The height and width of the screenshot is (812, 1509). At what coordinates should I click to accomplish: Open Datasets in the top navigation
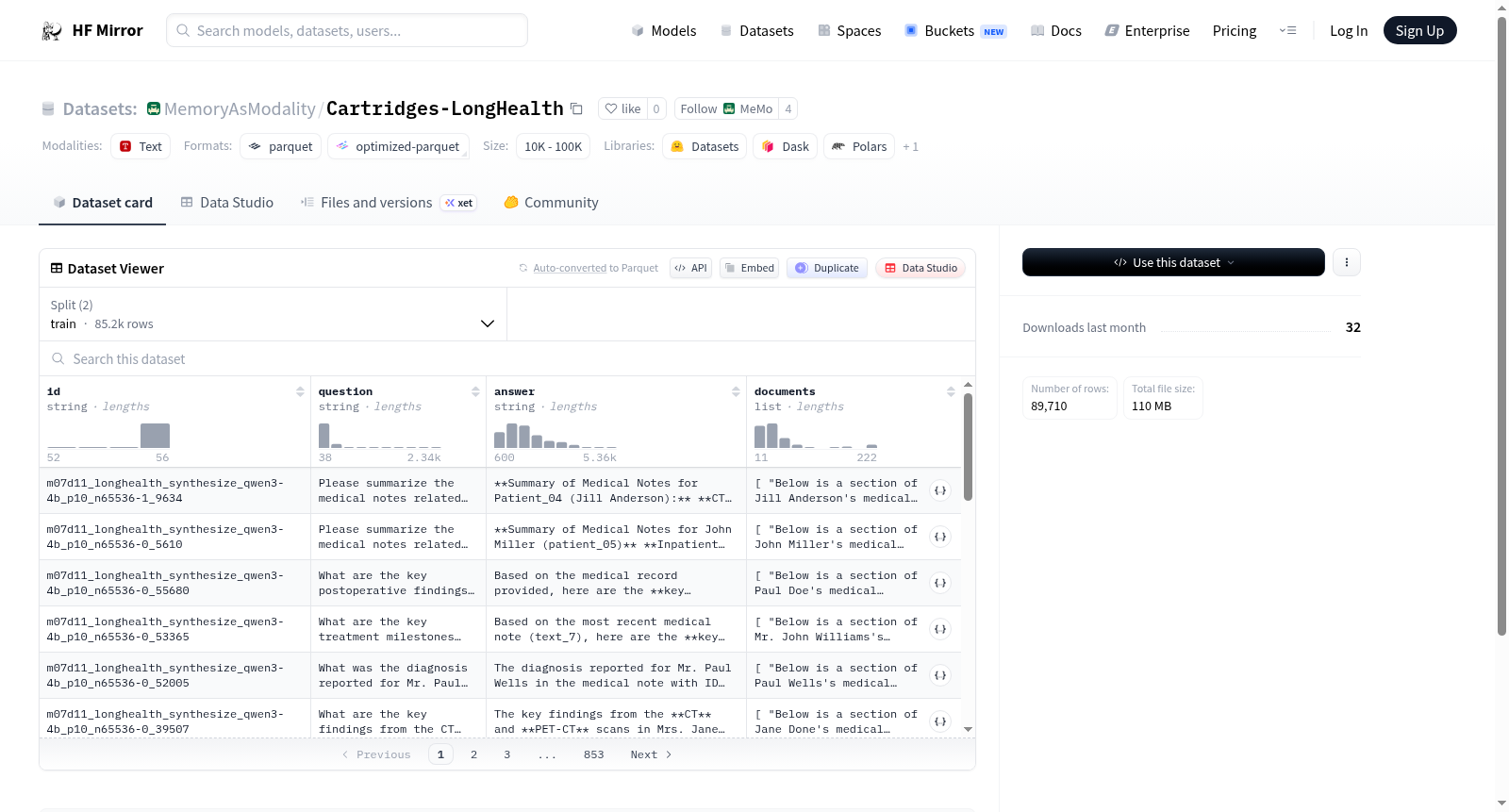[x=756, y=31]
